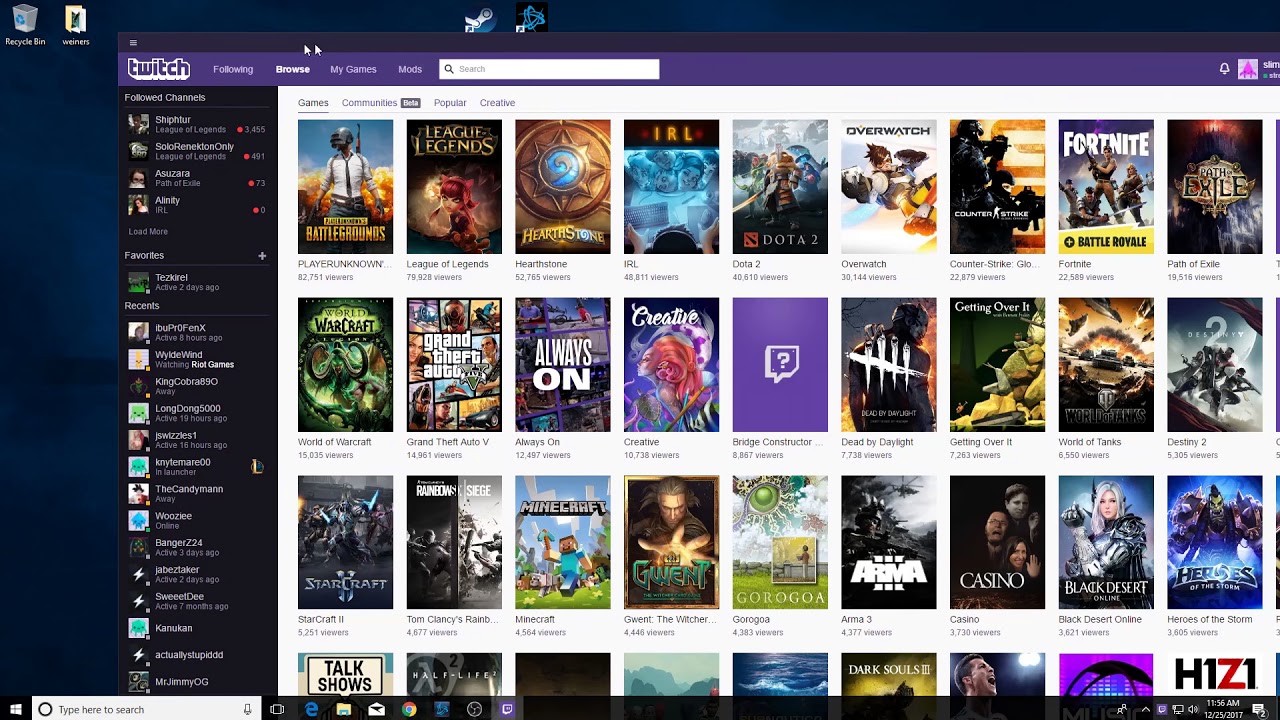The image size is (1280, 720).
Task: Open the hamburger menu in Twitch app
Action: (x=133, y=43)
